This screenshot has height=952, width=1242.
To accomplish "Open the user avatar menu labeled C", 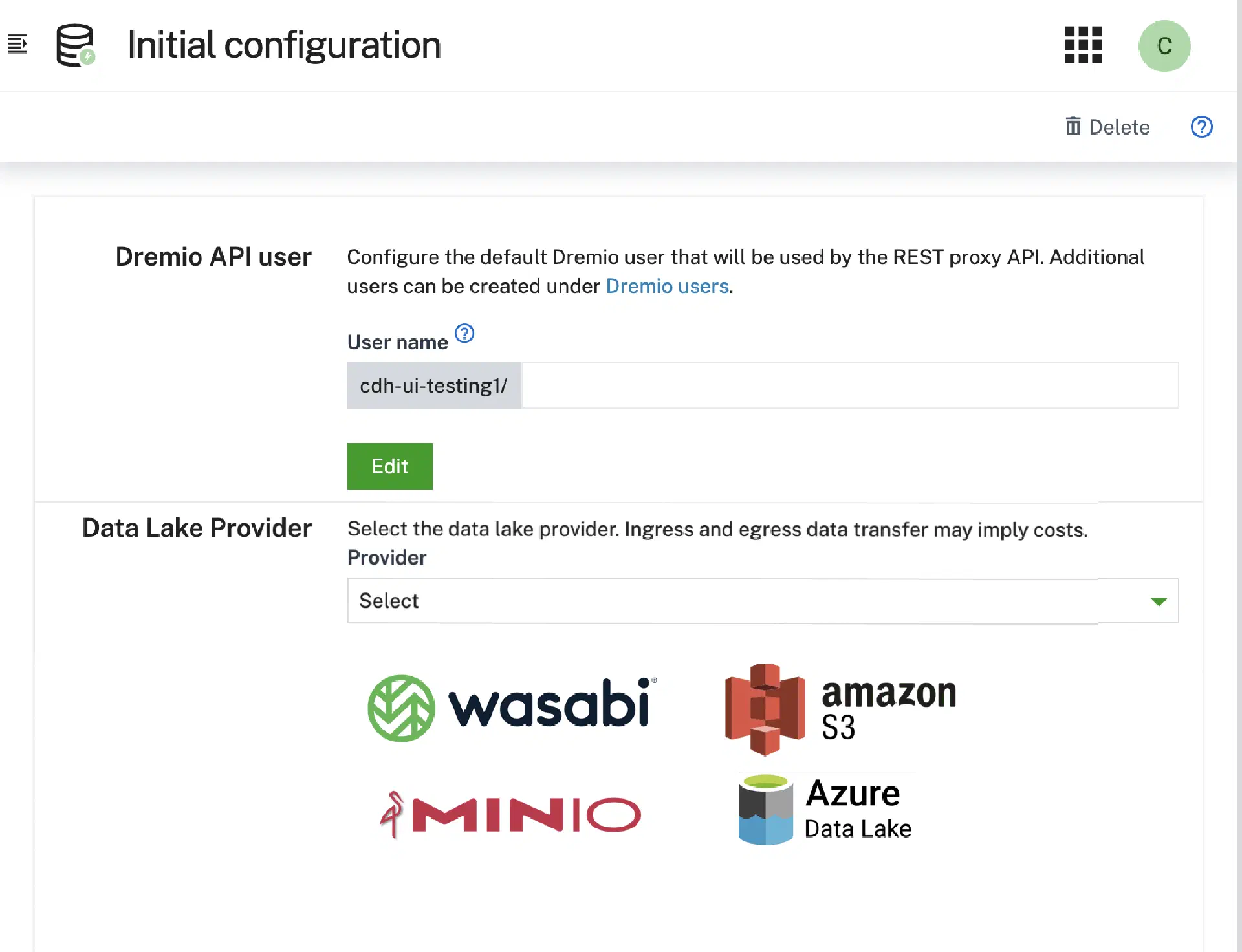I will (1164, 46).
